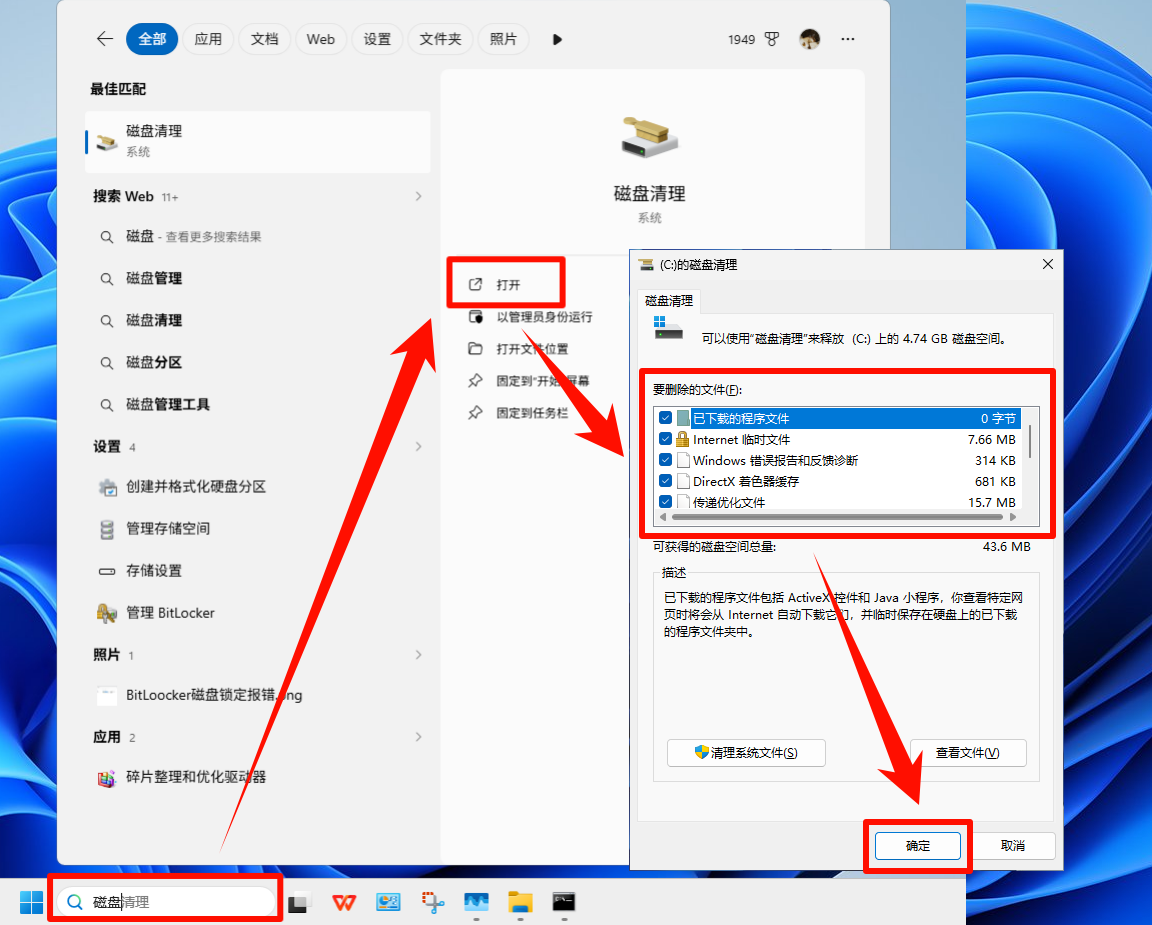Select the 磁盘 - 查看更多搜索结果 suggestion

(x=258, y=237)
